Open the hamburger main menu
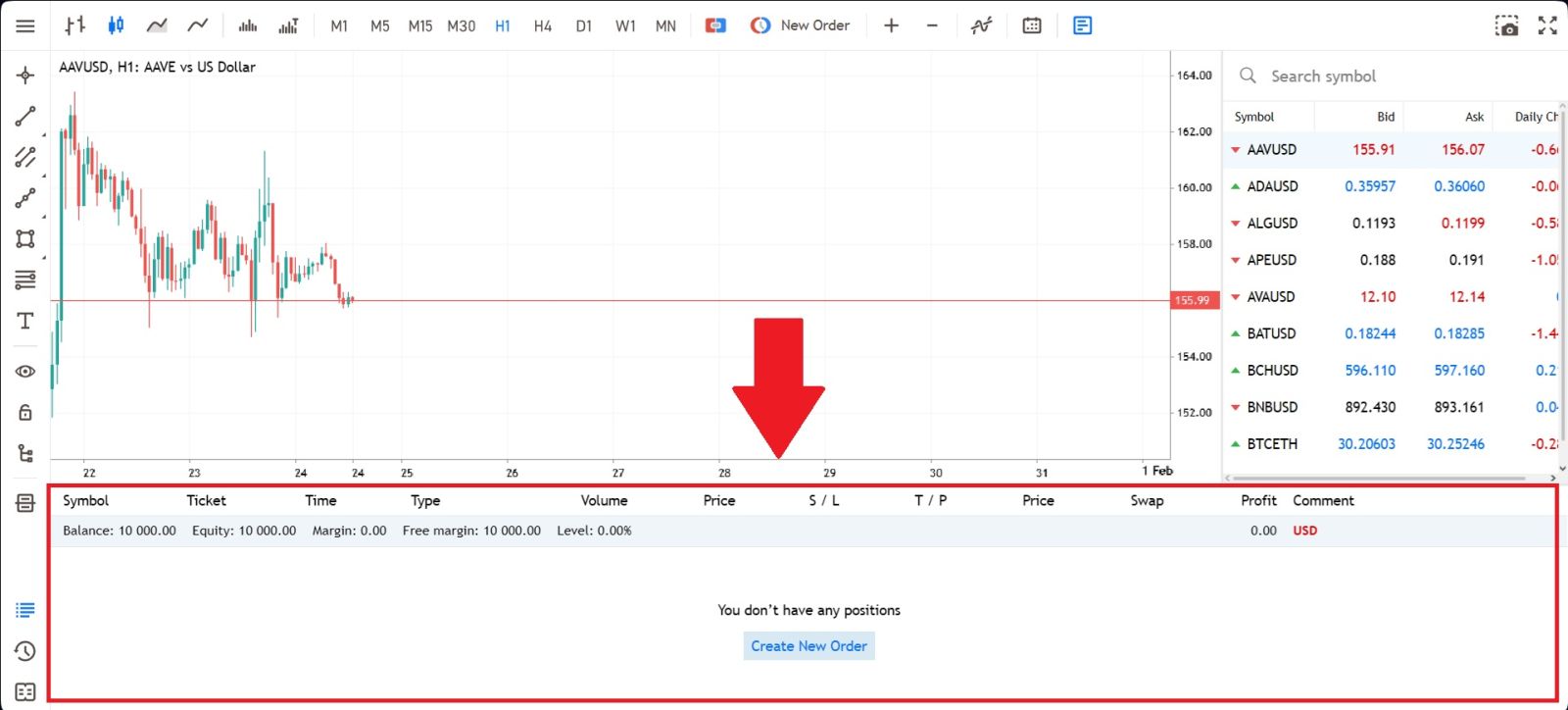Screen dimensions: 1568x710 [25, 25]
